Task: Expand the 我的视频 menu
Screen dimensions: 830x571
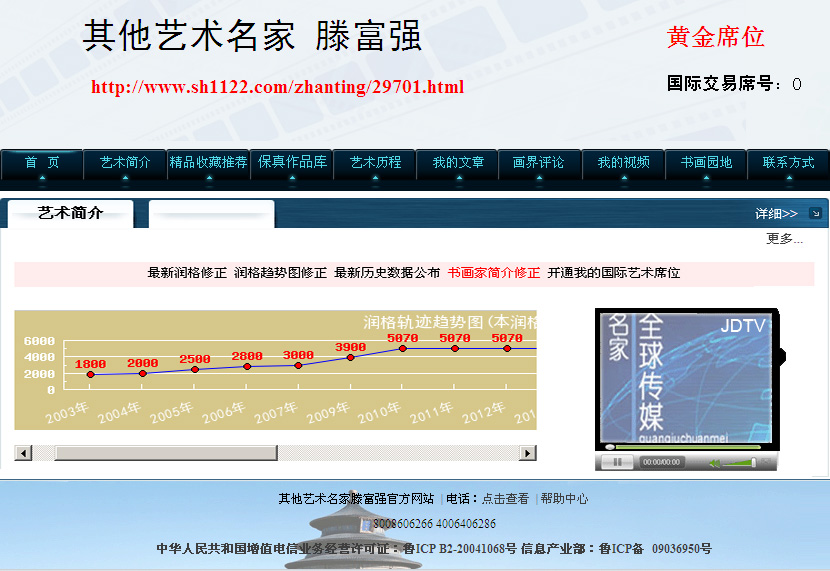Action: coord(624,162)
